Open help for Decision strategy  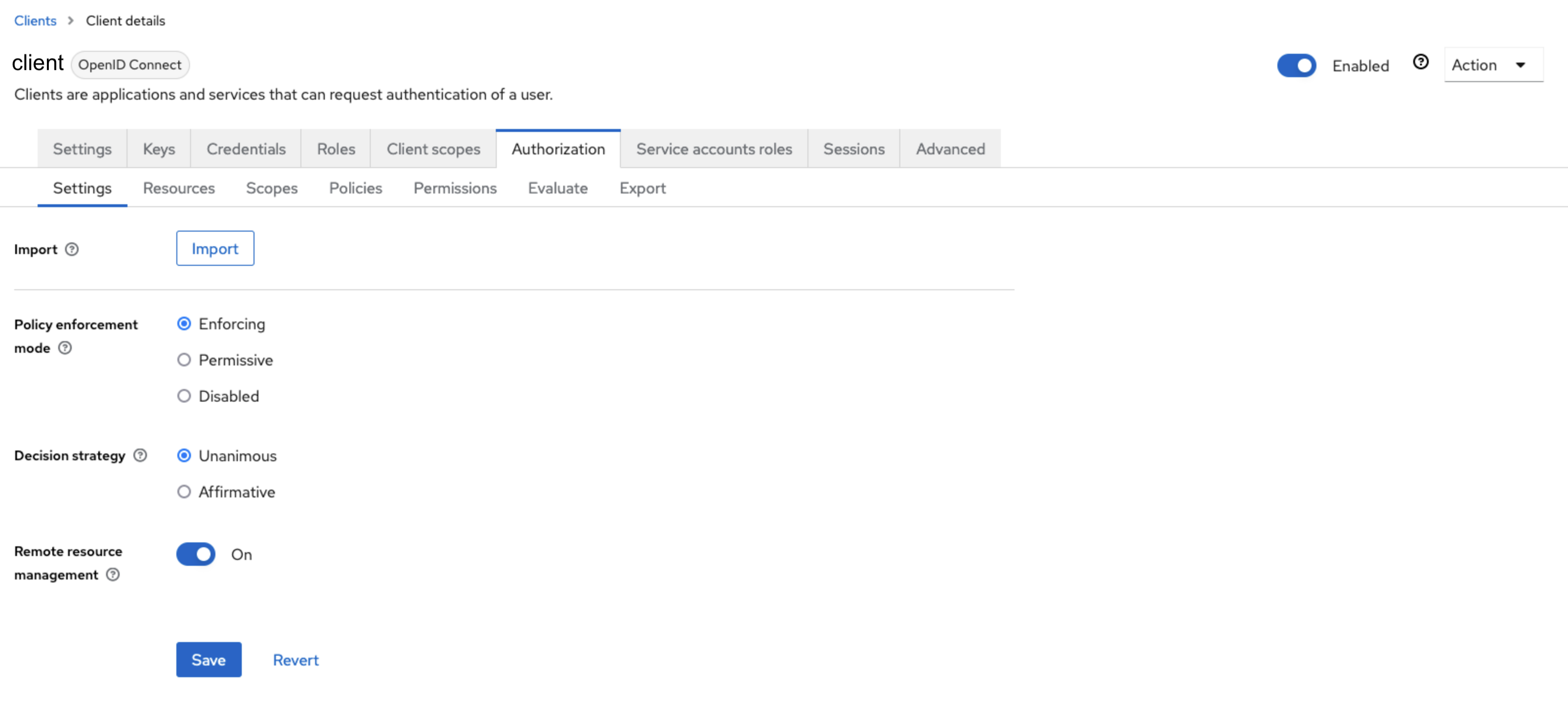tap(140, 455)
